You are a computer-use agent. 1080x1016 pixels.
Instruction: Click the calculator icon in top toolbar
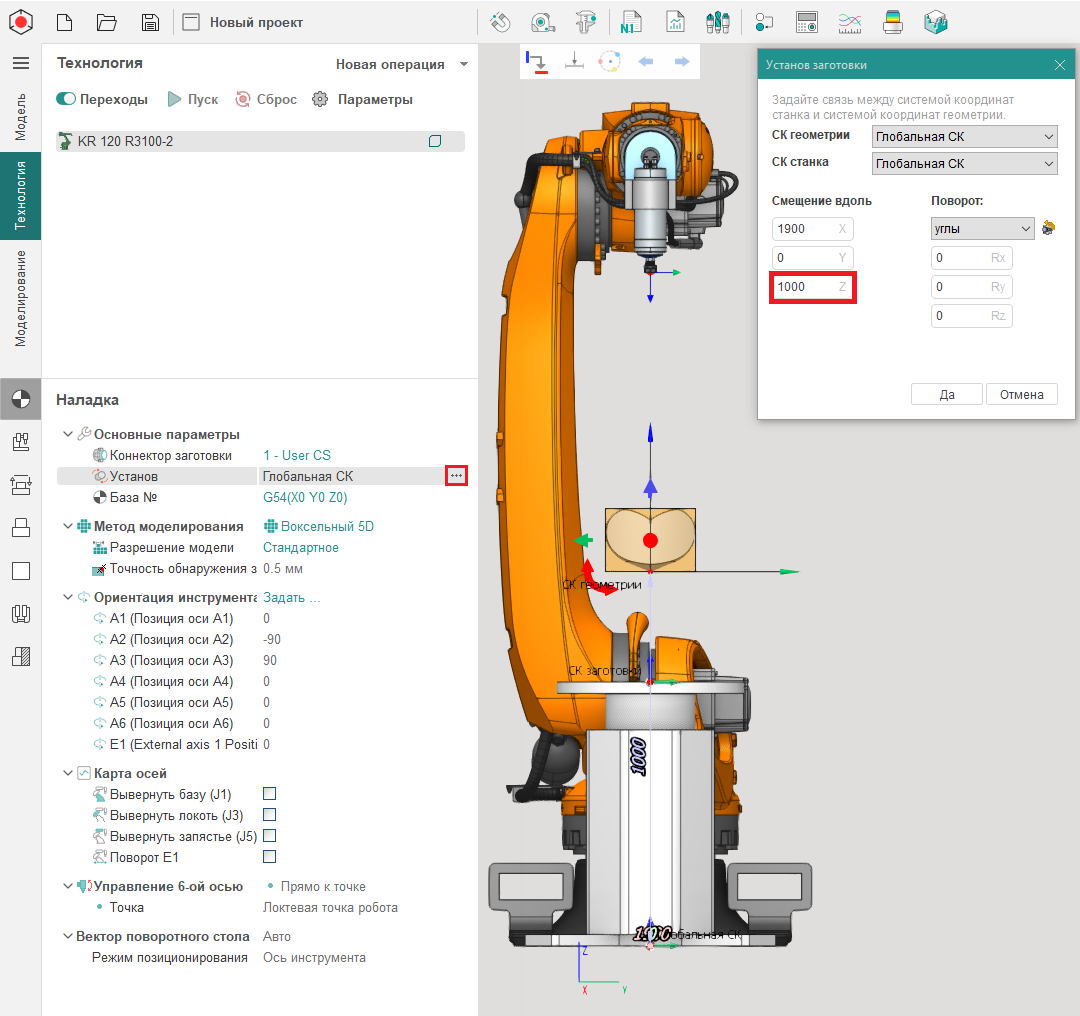[x=806, y=22]
